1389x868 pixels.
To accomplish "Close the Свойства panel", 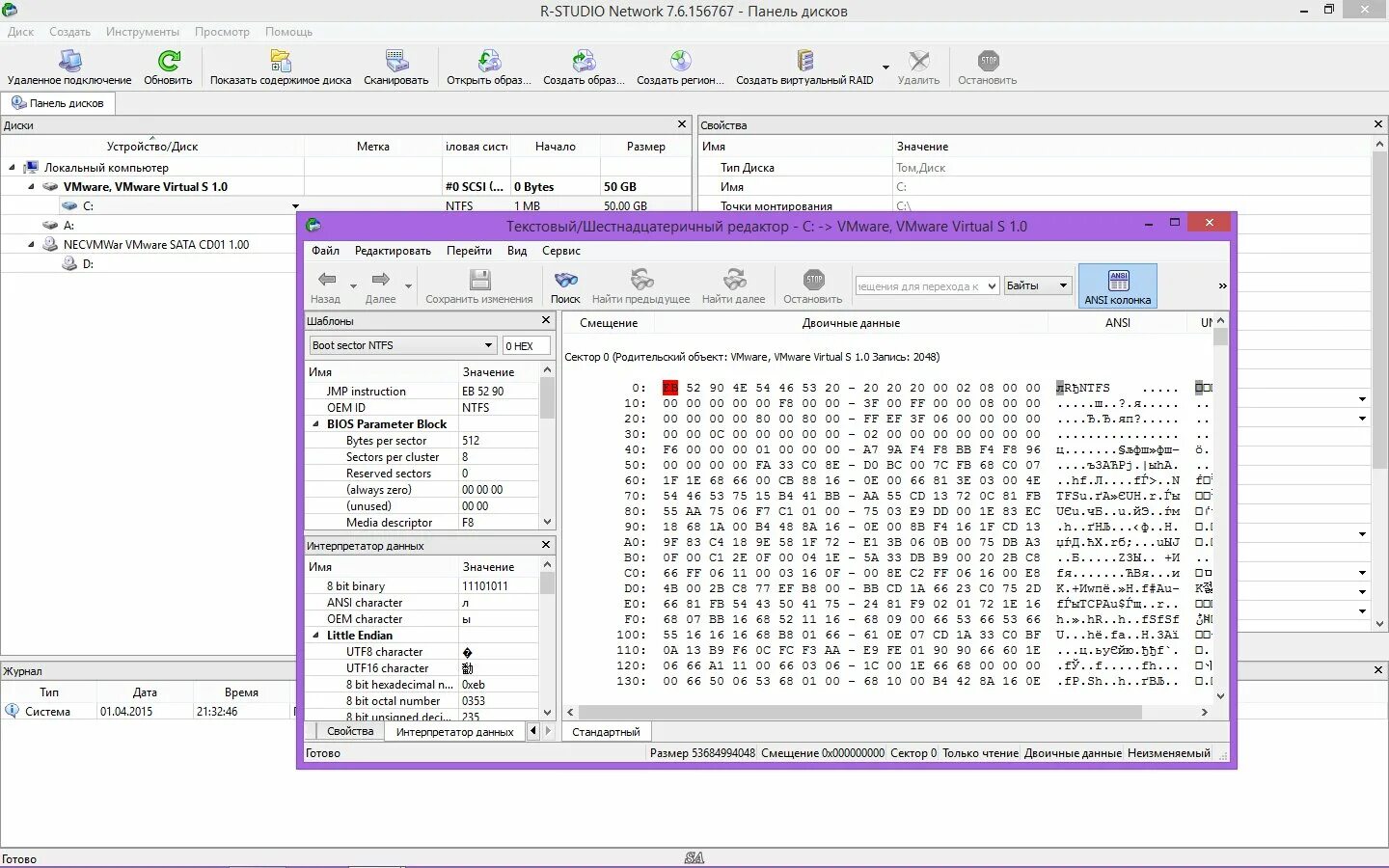I will pos(1378,124).
